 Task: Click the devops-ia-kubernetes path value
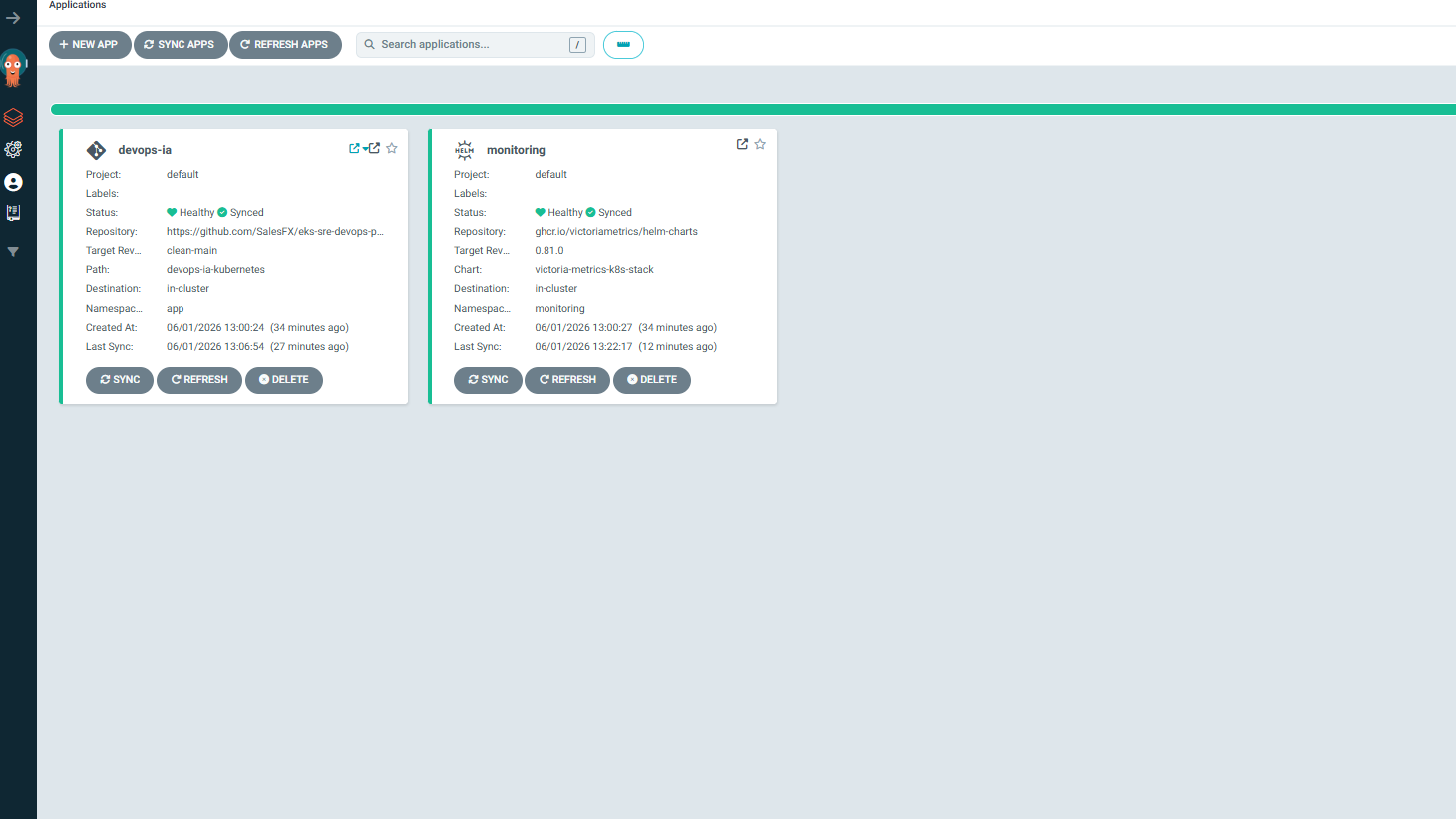click(x=215, y=270)
